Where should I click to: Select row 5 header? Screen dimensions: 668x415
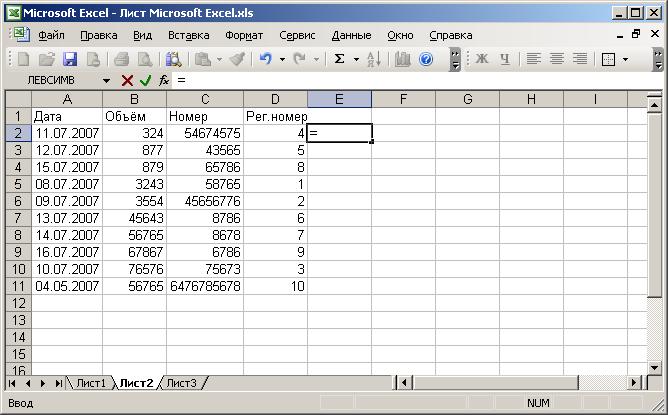coord(18,184)
